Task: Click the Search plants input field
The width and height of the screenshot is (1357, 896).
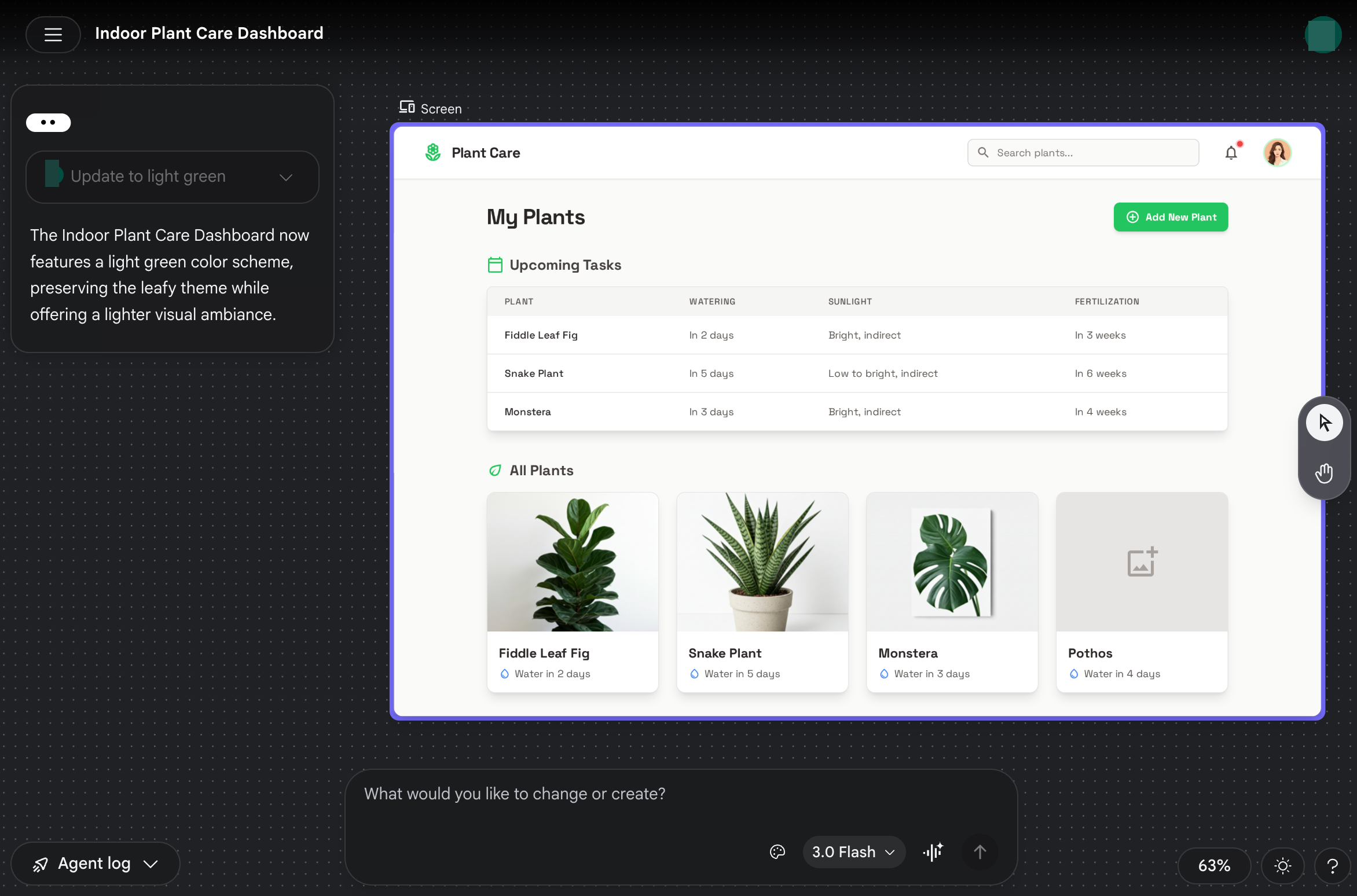Action: click(x=1083, y=152)
